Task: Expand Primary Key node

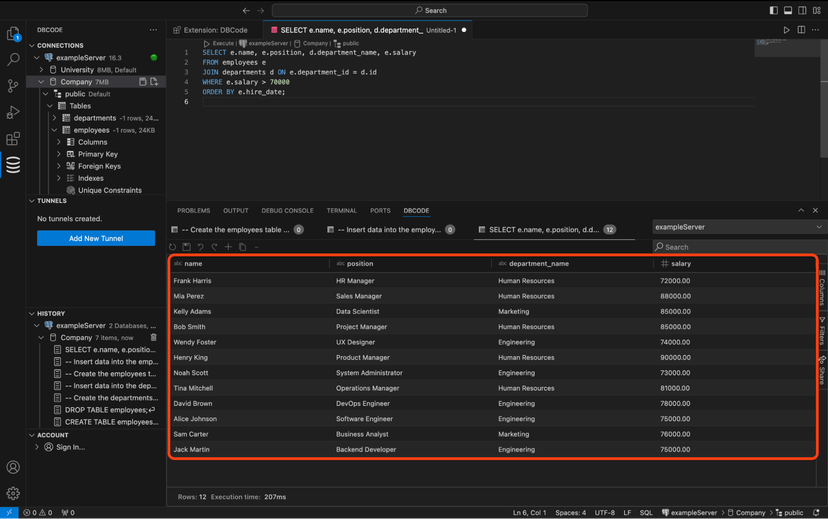Action: click(59, 154)
